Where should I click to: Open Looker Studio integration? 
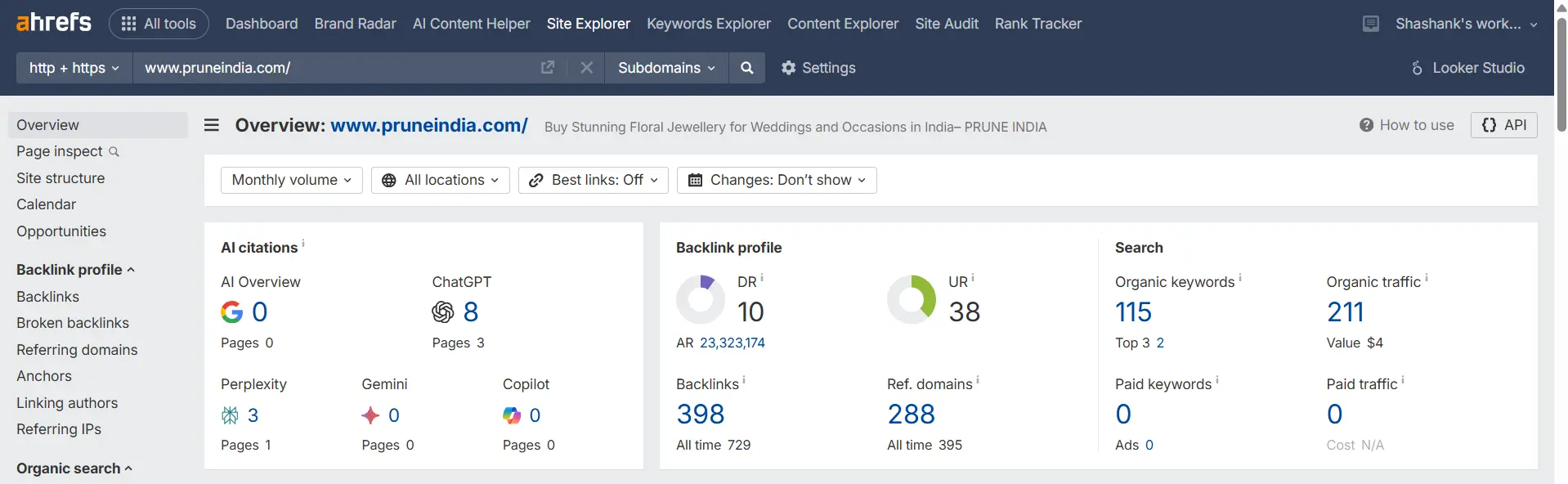[x=1467, y=68]
